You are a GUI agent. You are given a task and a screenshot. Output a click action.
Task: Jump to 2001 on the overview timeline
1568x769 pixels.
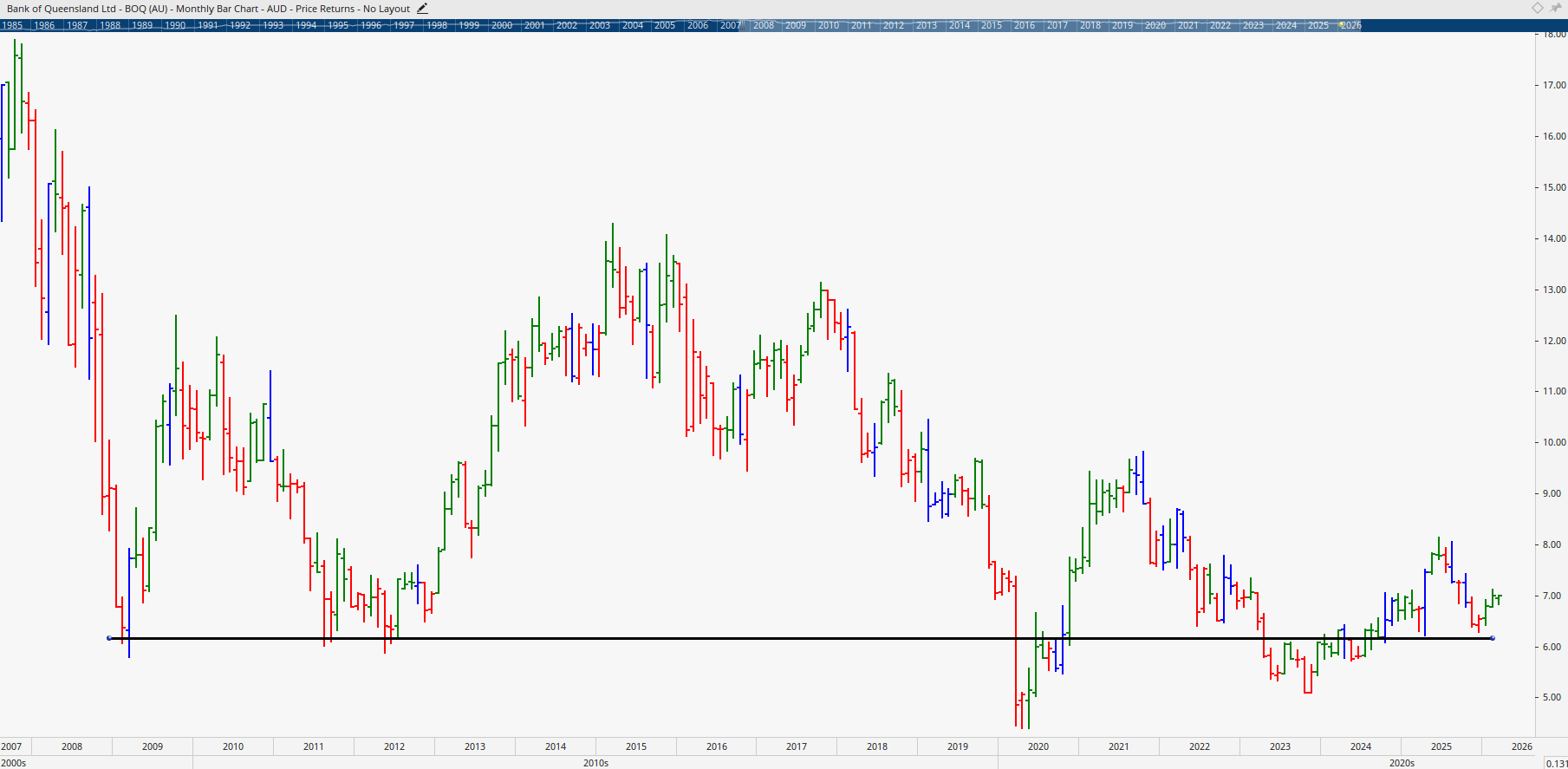(534, 25)
